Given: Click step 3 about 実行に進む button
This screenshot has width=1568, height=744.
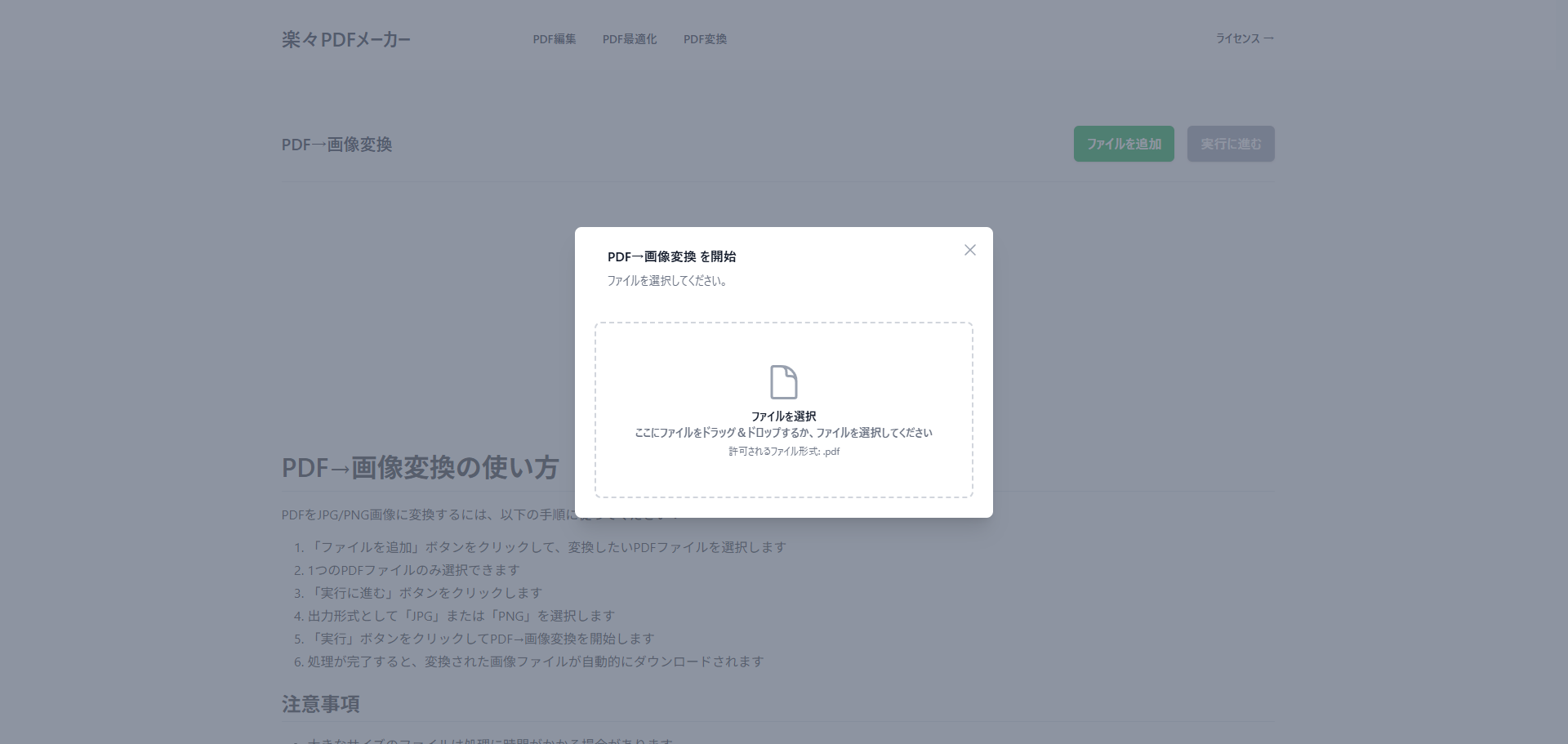Looking at the screenshot, I should (x=425, y=593).
